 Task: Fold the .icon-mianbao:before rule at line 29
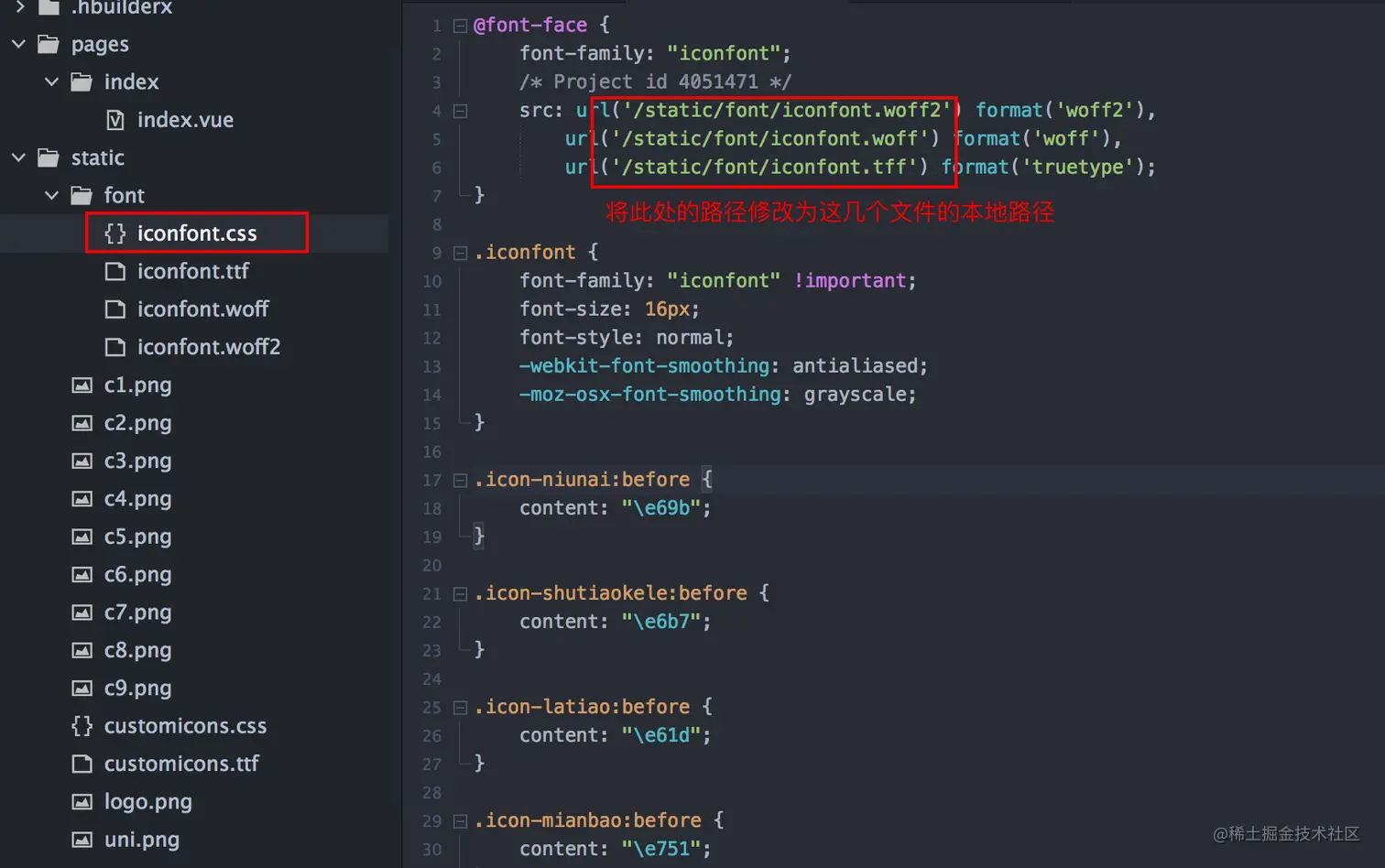click(x=461, y=820)
